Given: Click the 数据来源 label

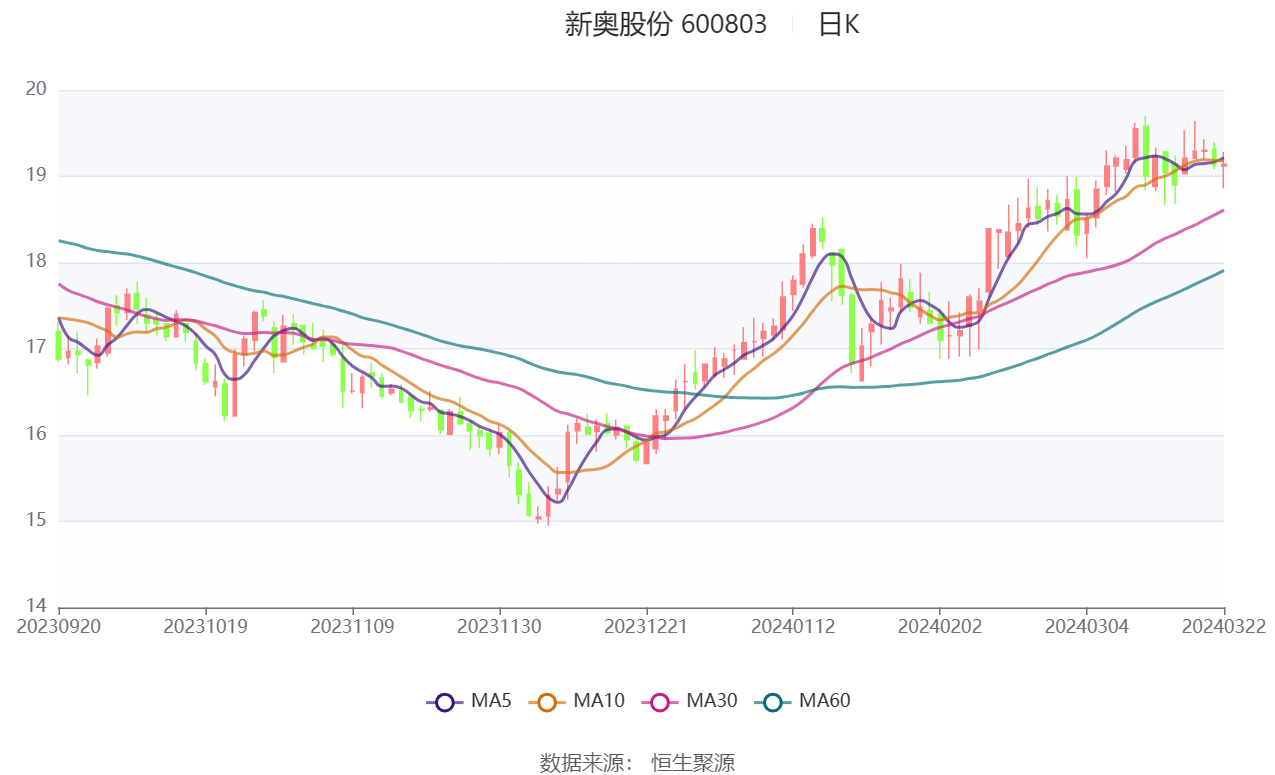Looking at the screenshot, I should point(586,763).
